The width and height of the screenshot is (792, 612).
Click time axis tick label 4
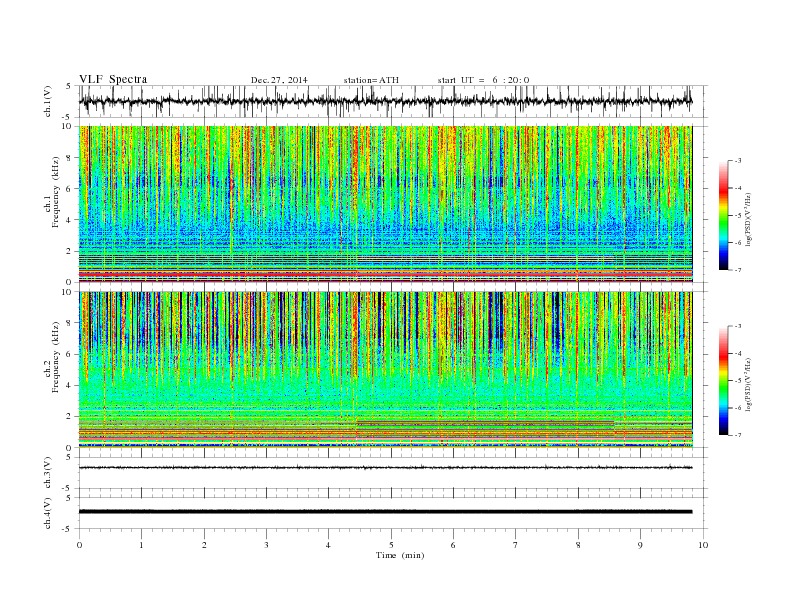tap(328, 545)
